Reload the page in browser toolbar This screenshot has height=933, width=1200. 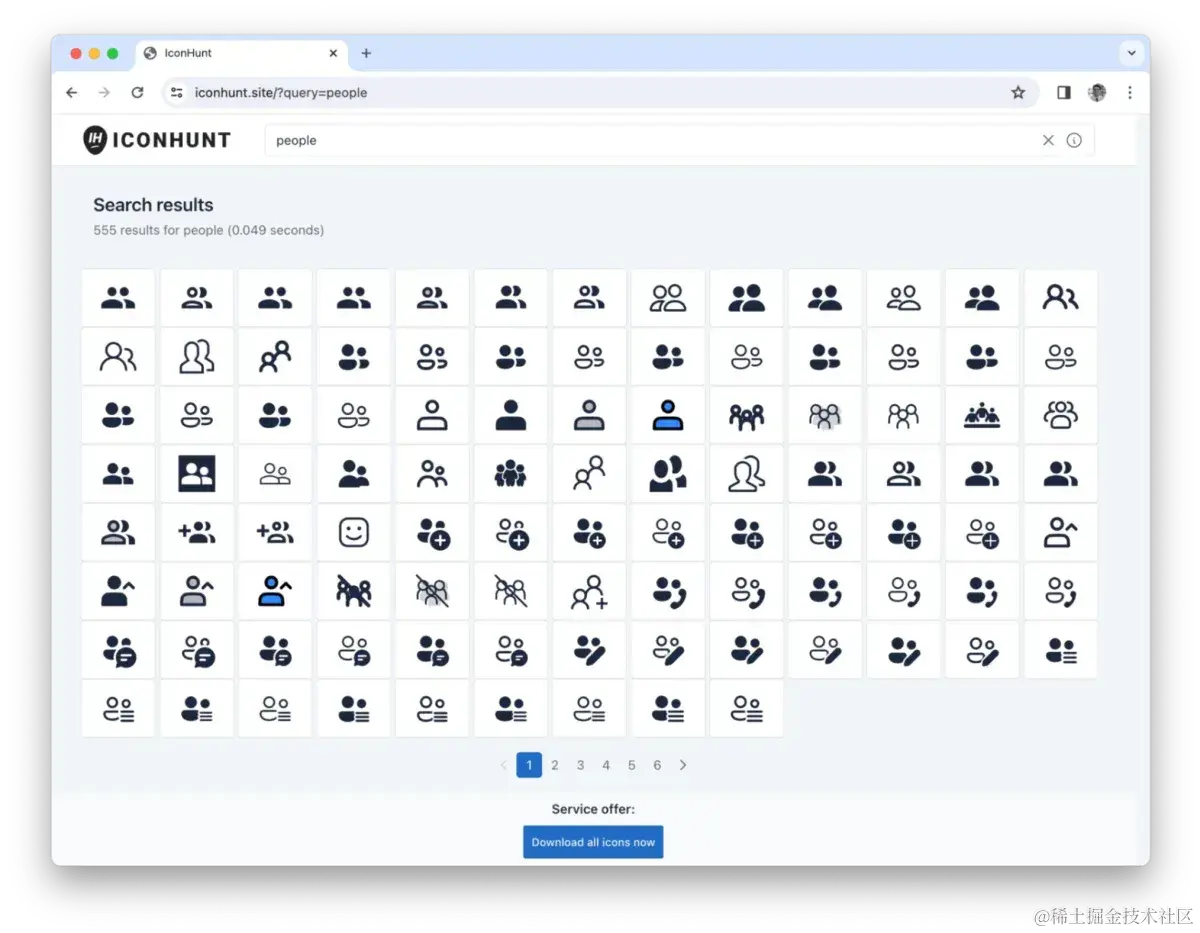[x=137, y=92]
